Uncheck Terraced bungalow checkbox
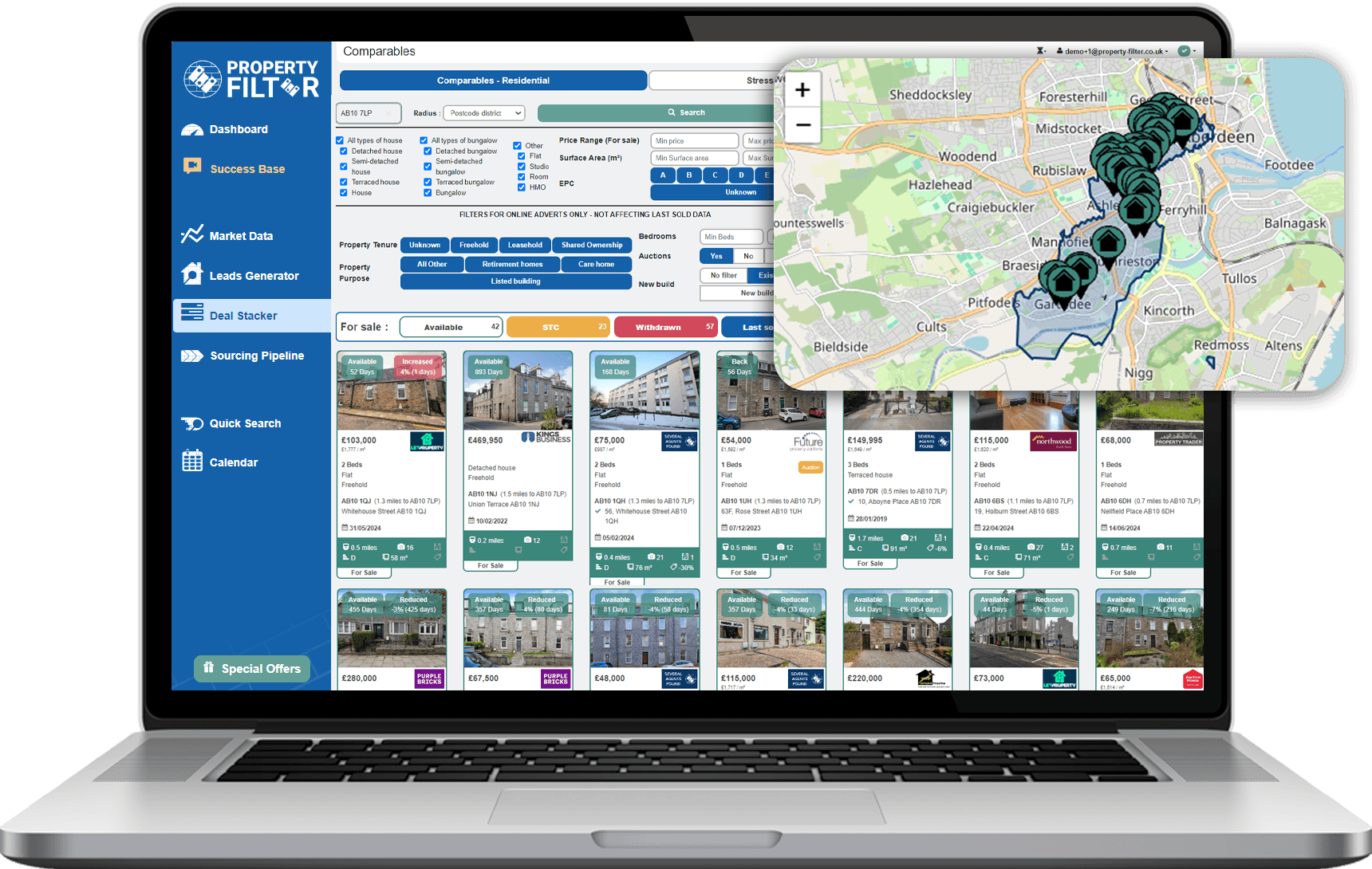Screen dimensions: 1372x869 click(x=428, y=182)
